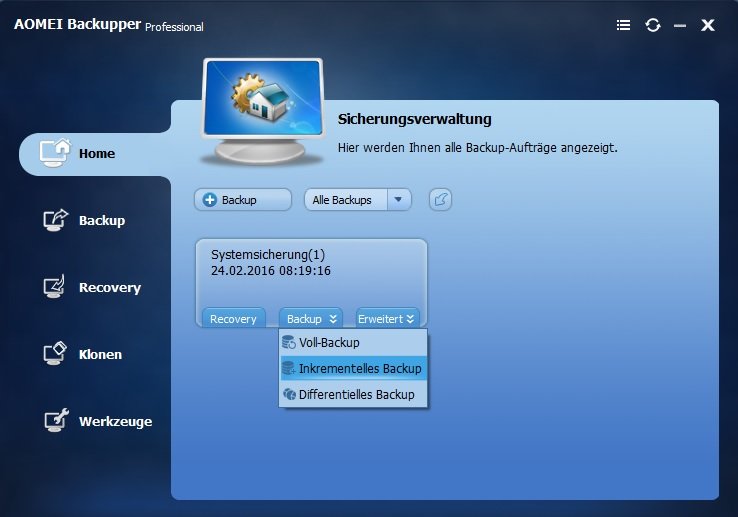The width and height of the screenshot is (738, 517).
Task: Close the AOMEI Backupper window
Action: (708, 25)
